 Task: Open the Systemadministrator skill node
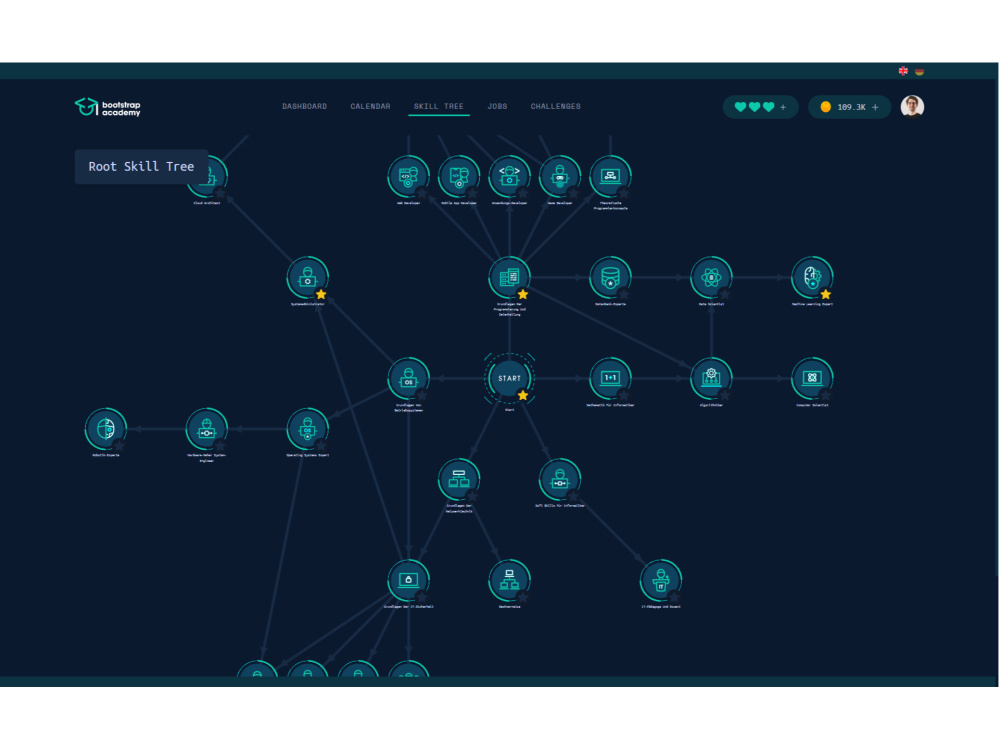click(x=307, y=277)
